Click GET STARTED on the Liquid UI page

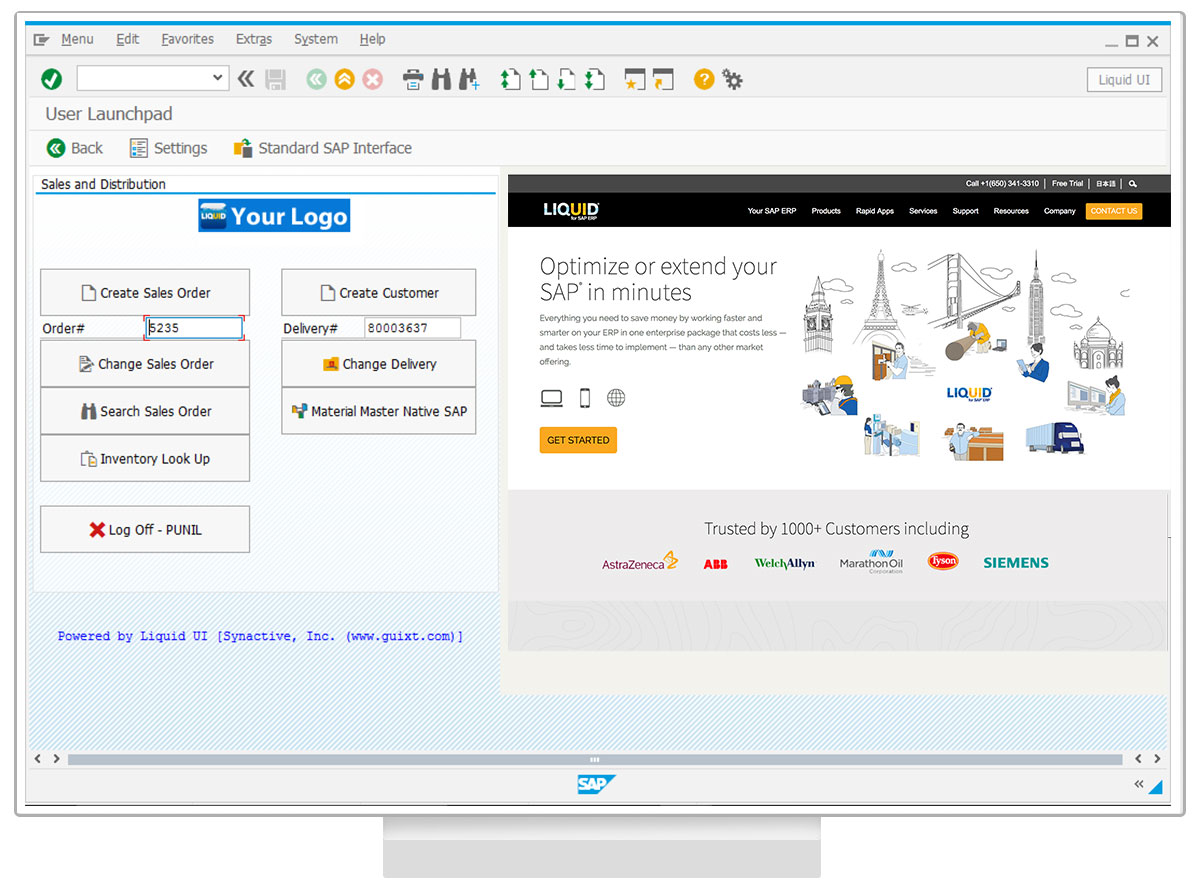click(x=578, y=440)
